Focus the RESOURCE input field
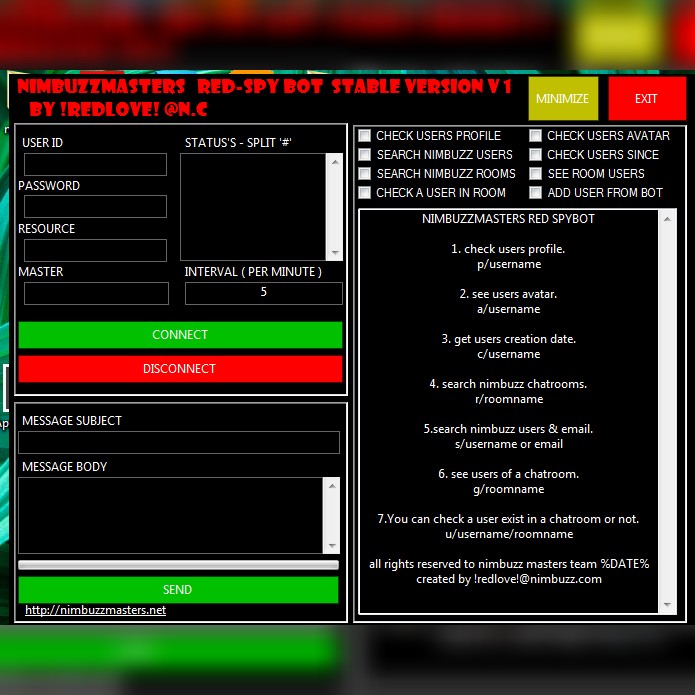The image size is (695, 695). coord(95,250)
